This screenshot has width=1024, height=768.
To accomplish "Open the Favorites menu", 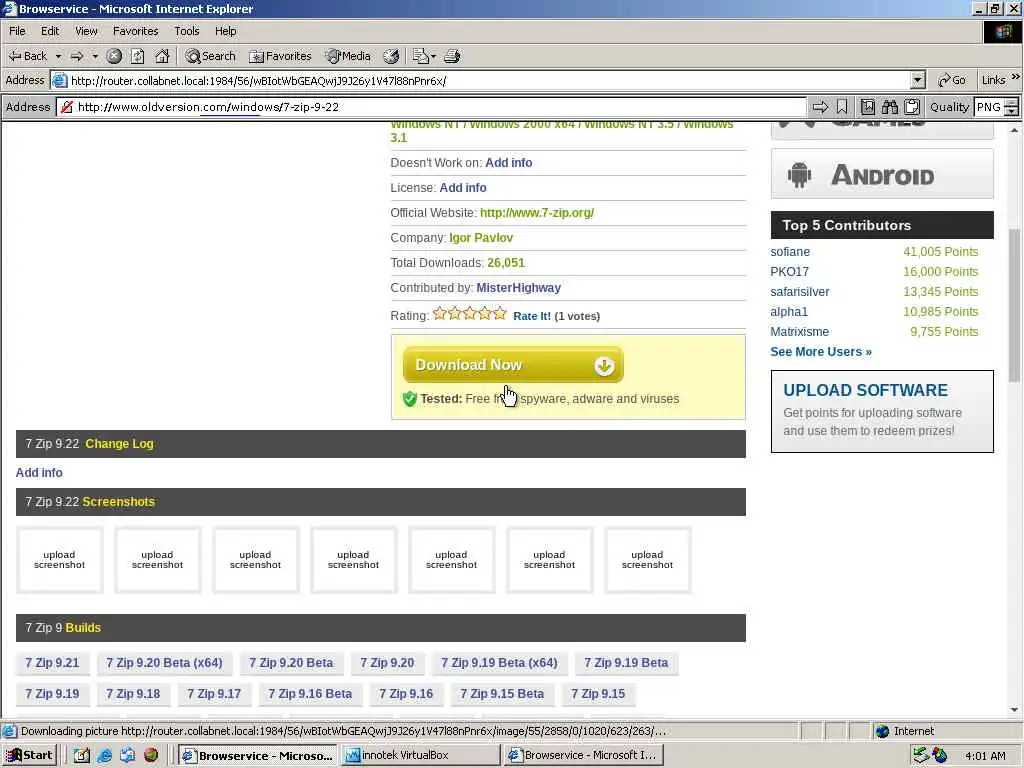I will 135,31.
